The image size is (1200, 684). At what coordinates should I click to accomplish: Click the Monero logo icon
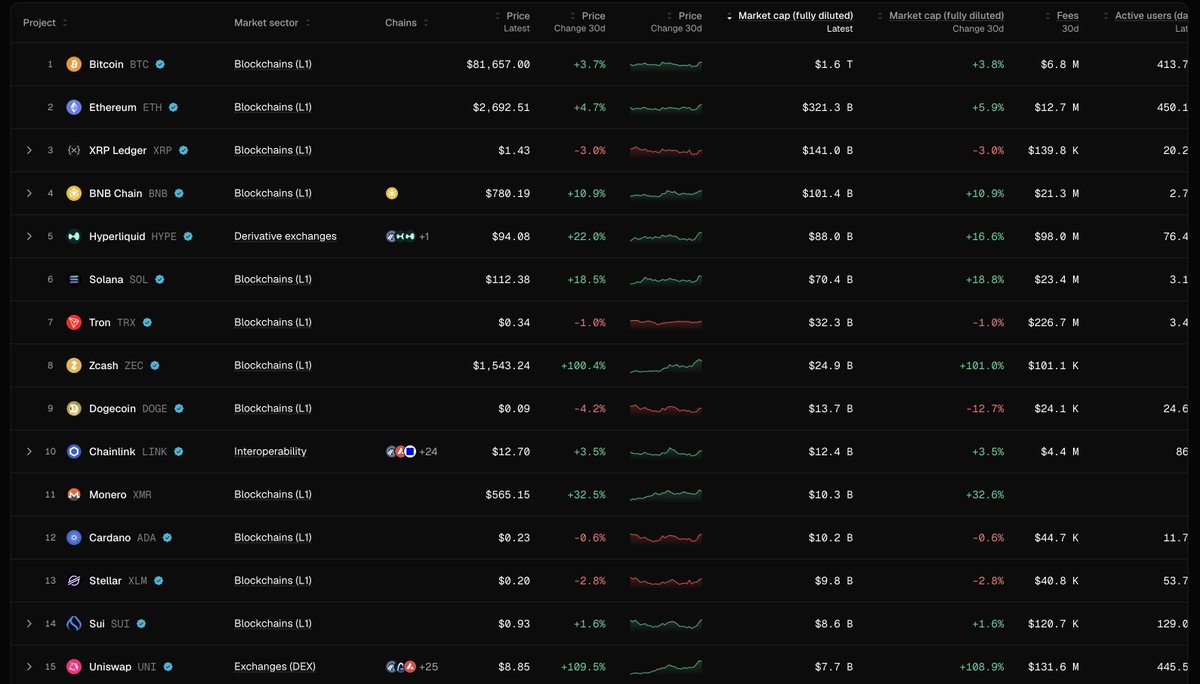pos(74,494)
